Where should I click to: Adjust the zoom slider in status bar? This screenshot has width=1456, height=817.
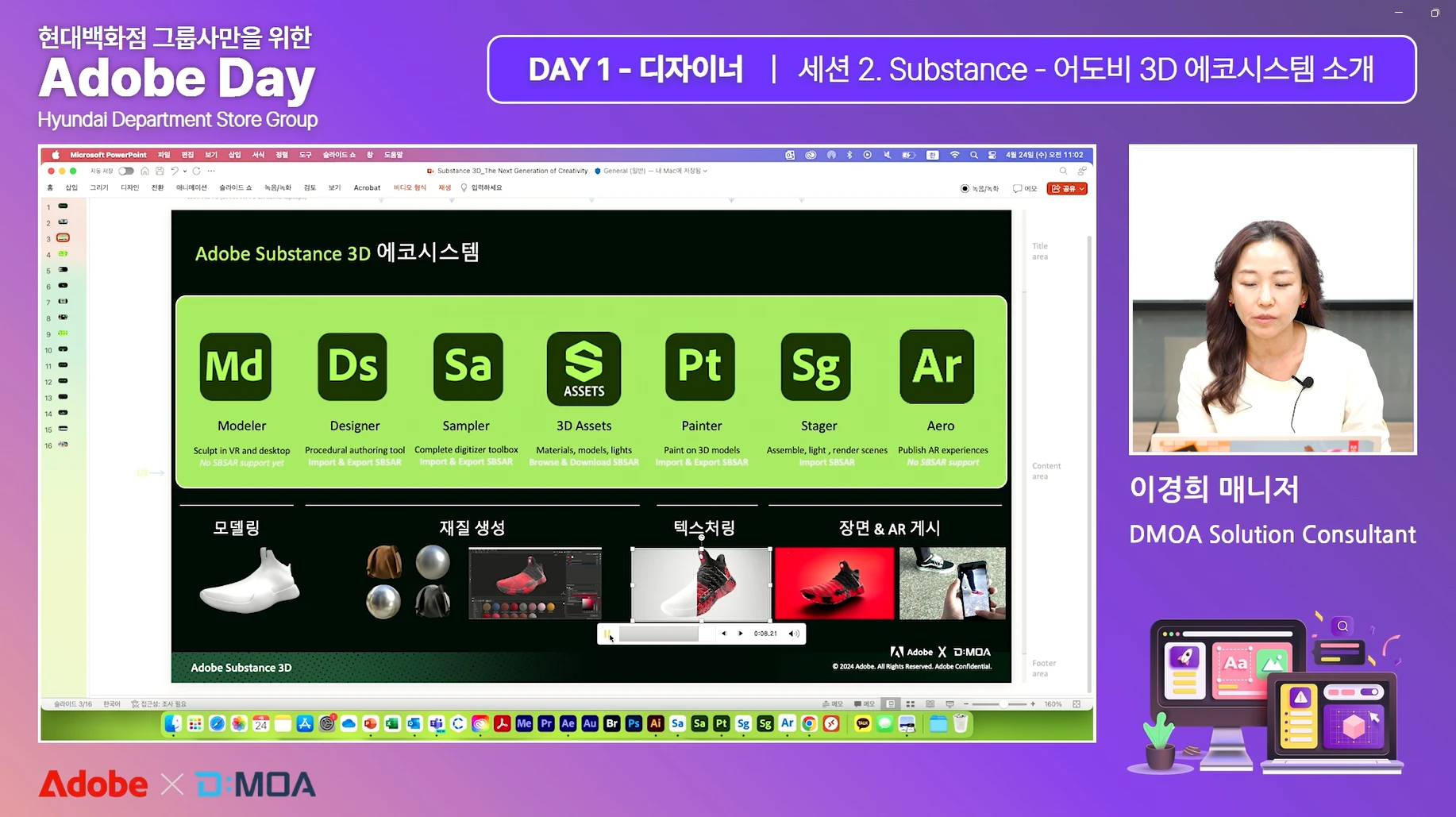(999, 703)
